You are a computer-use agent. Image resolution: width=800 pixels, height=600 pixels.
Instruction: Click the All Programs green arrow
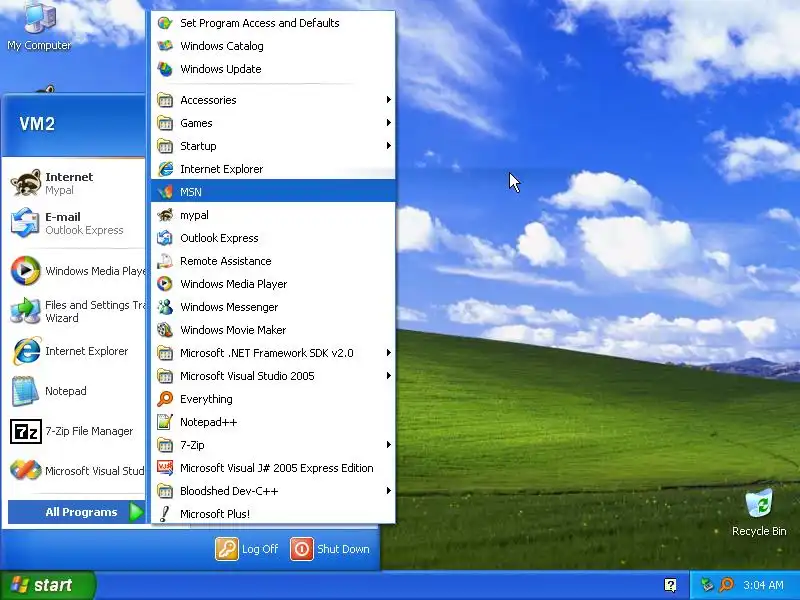pos(136,512)
